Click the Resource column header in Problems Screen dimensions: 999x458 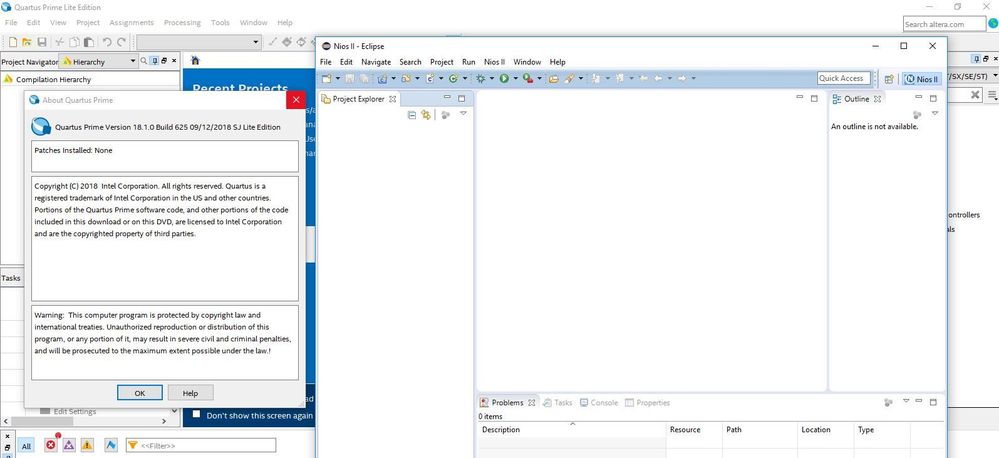coord(694,430)
